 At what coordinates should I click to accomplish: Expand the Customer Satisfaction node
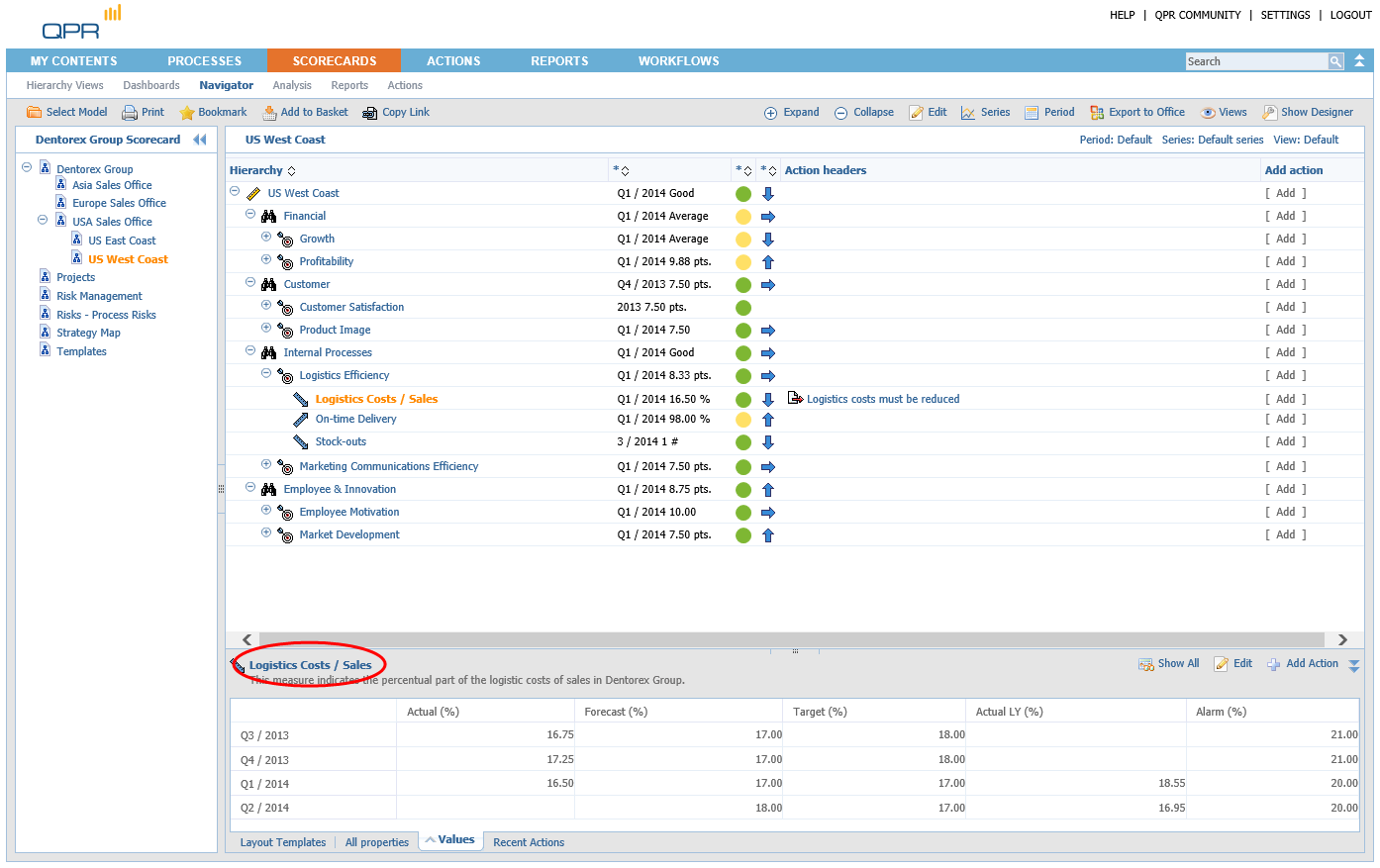click(x=266, y=306)
